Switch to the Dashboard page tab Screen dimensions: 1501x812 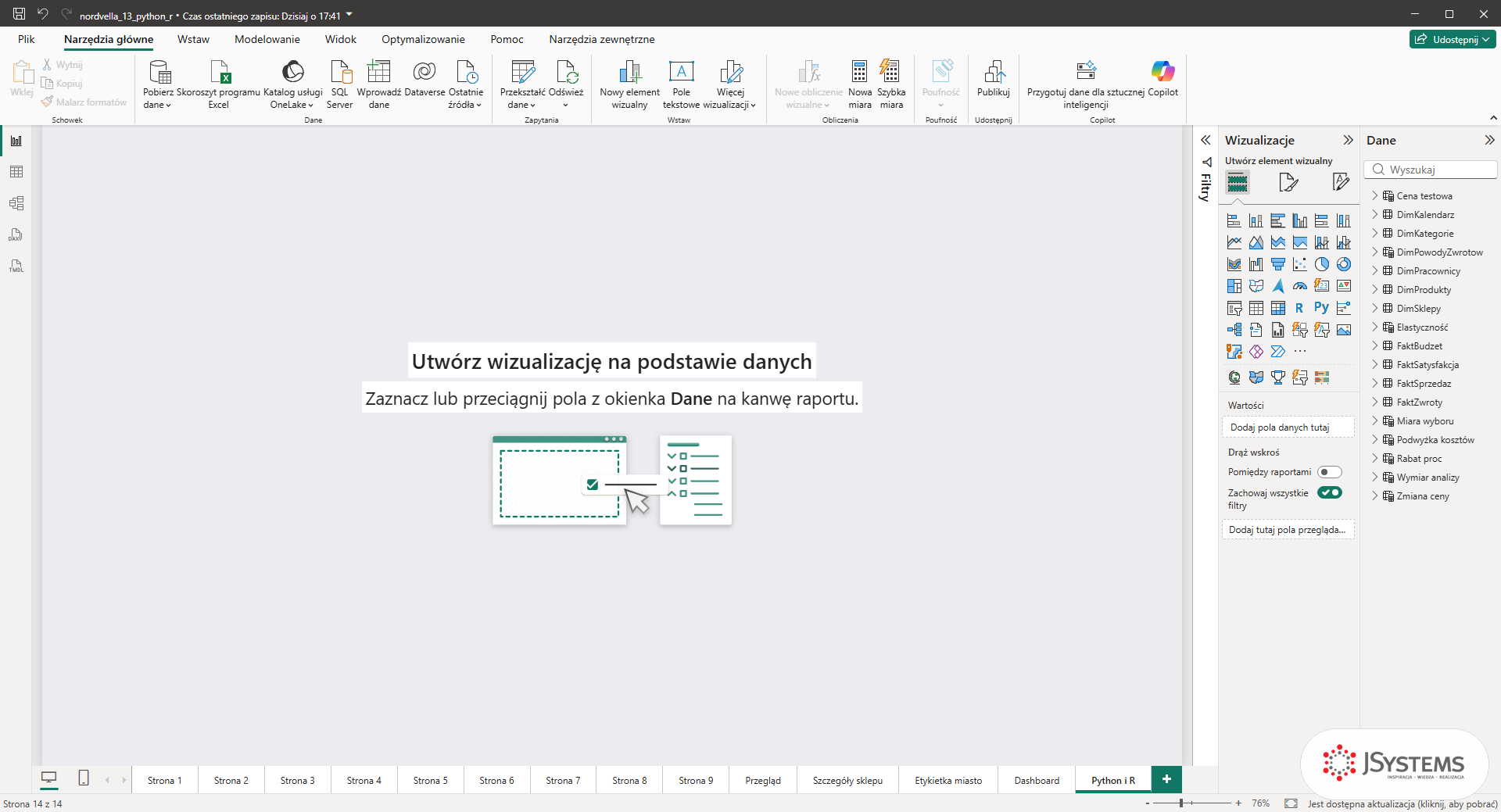click(x=1037, y=780)
